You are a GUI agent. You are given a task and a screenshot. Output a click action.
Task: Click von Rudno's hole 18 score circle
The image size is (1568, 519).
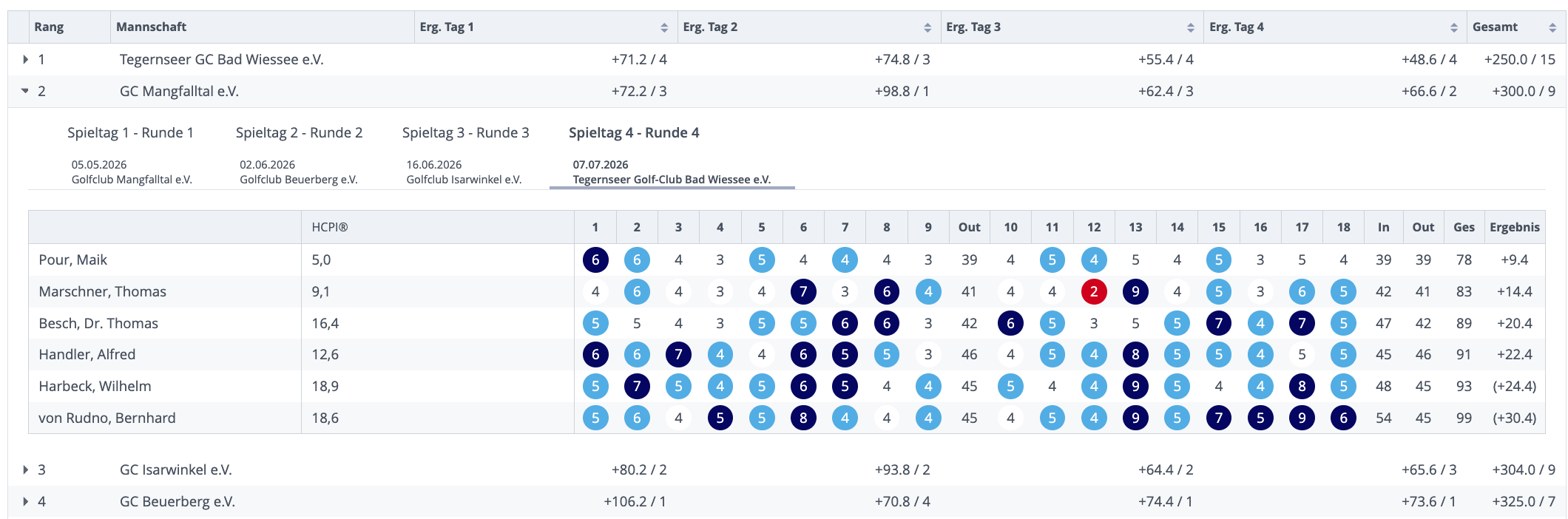[1344, 418]
